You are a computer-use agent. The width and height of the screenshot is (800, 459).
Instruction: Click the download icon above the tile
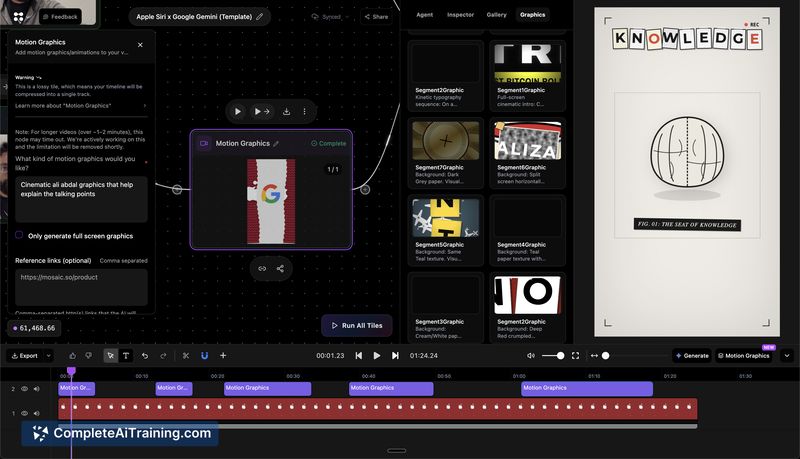coord(287,111)
